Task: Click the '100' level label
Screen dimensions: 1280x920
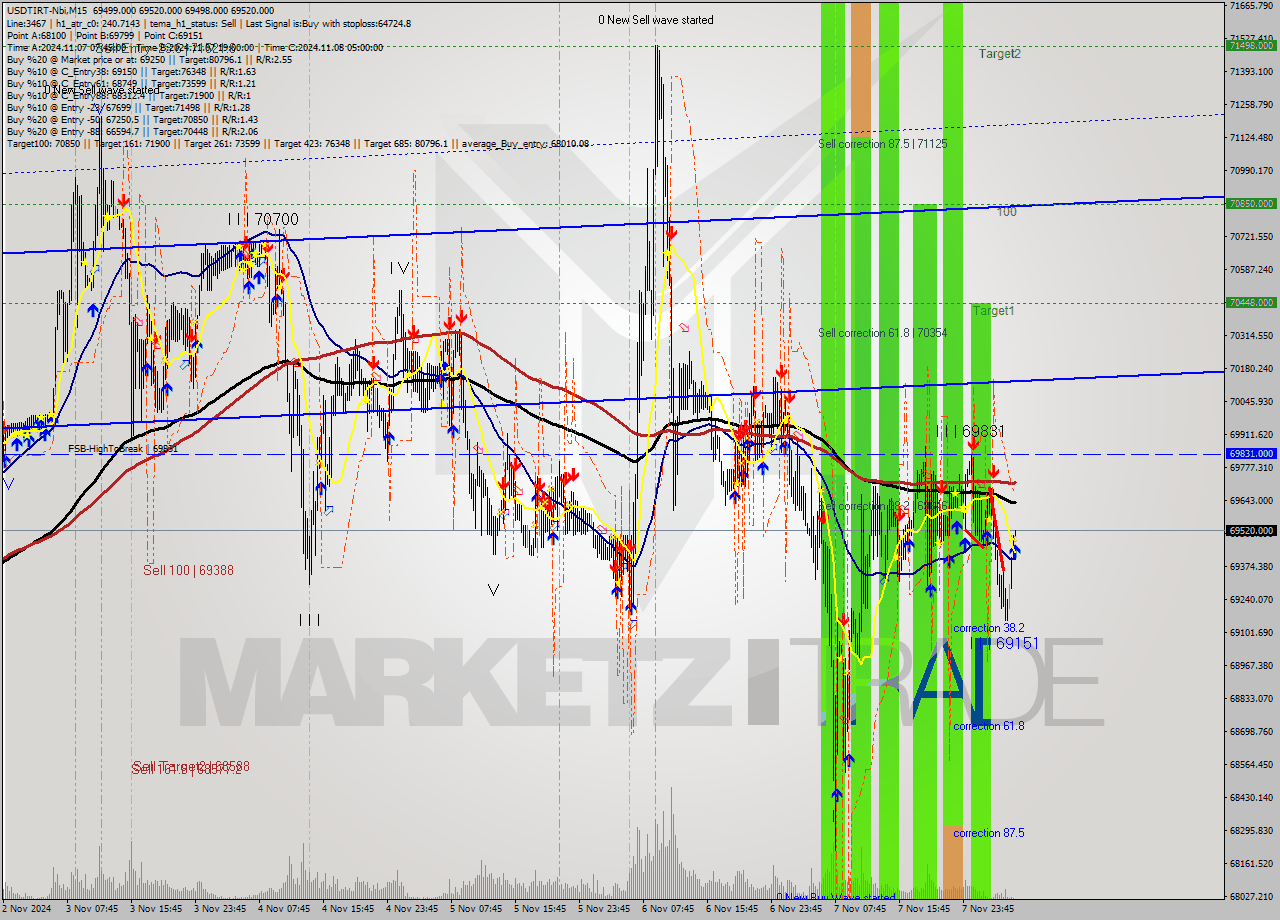Action: click(1007, 212)
